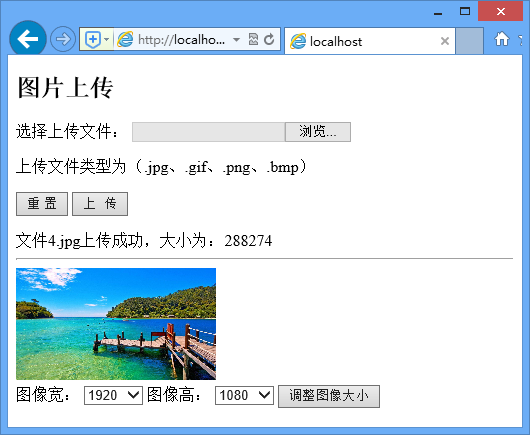Open the image height dropdown showing 1080
The height and width of the screenshot is (435, 530).
(244, 395)
